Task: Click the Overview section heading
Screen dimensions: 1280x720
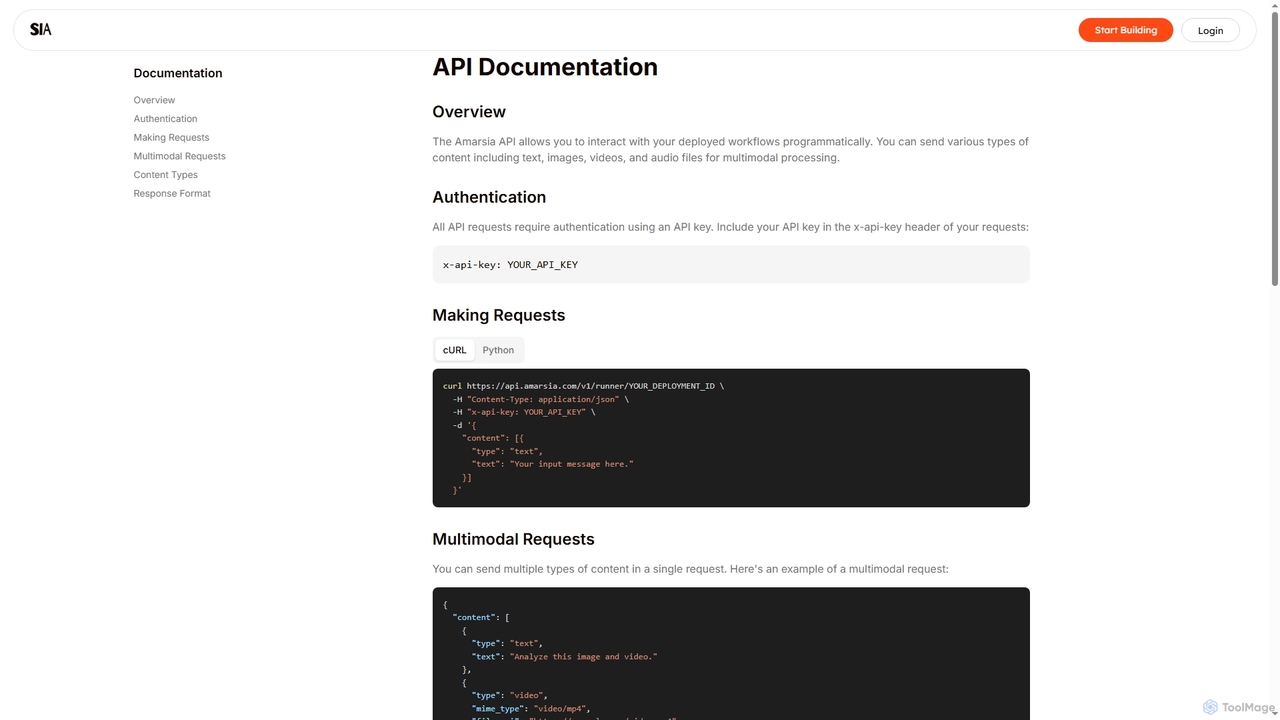Action: [469, 112]
